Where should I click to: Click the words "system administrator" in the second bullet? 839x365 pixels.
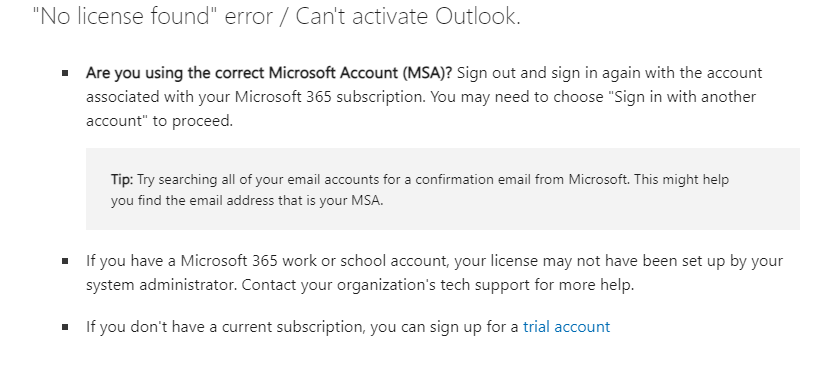pyautogui.click(x=161, y=285)
